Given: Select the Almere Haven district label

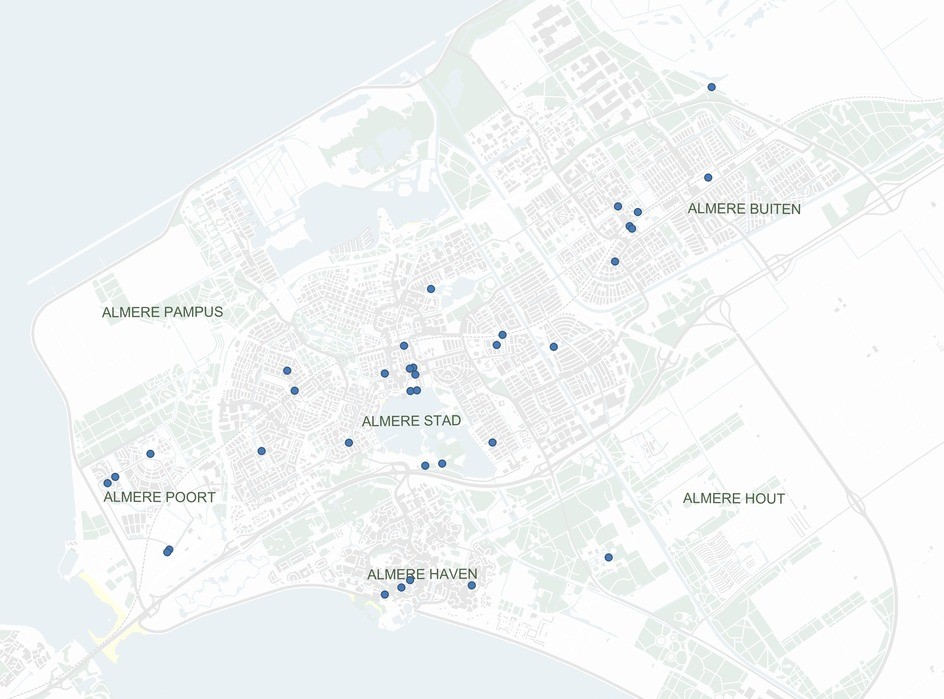Looking at the screenshot, I should tap(421, 574).
